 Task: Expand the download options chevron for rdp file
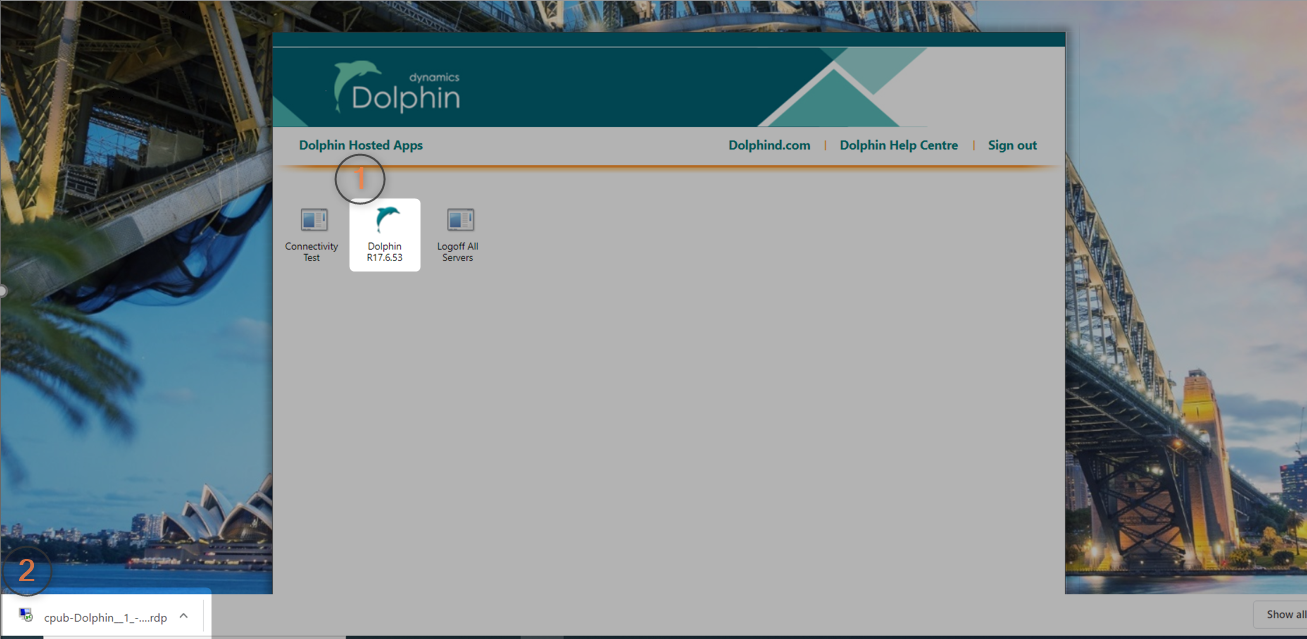[184, 616]
